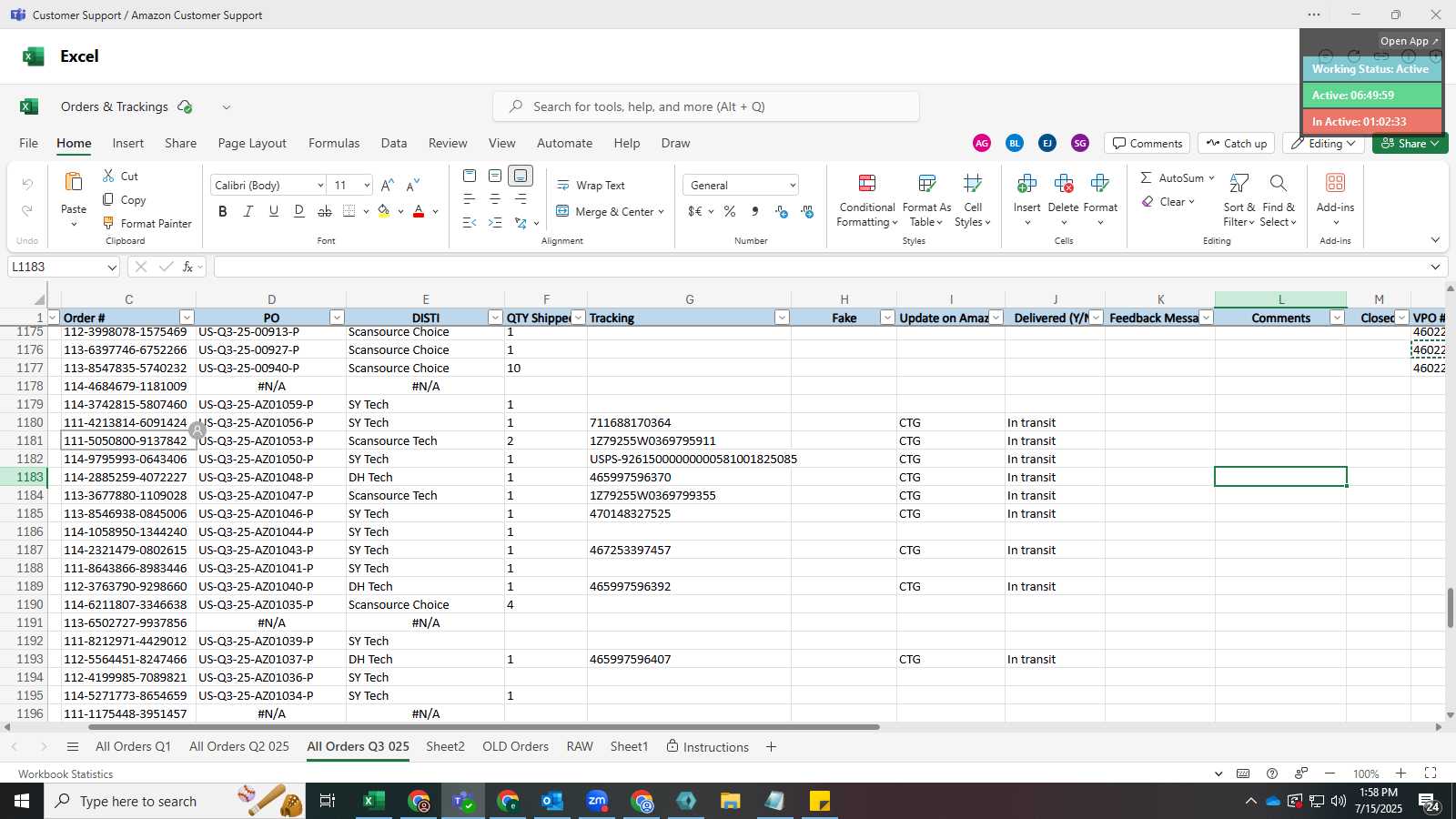Click the Comma Style icon
Viewport: 1456px width, 819px height.
click(x=755, y=211)
